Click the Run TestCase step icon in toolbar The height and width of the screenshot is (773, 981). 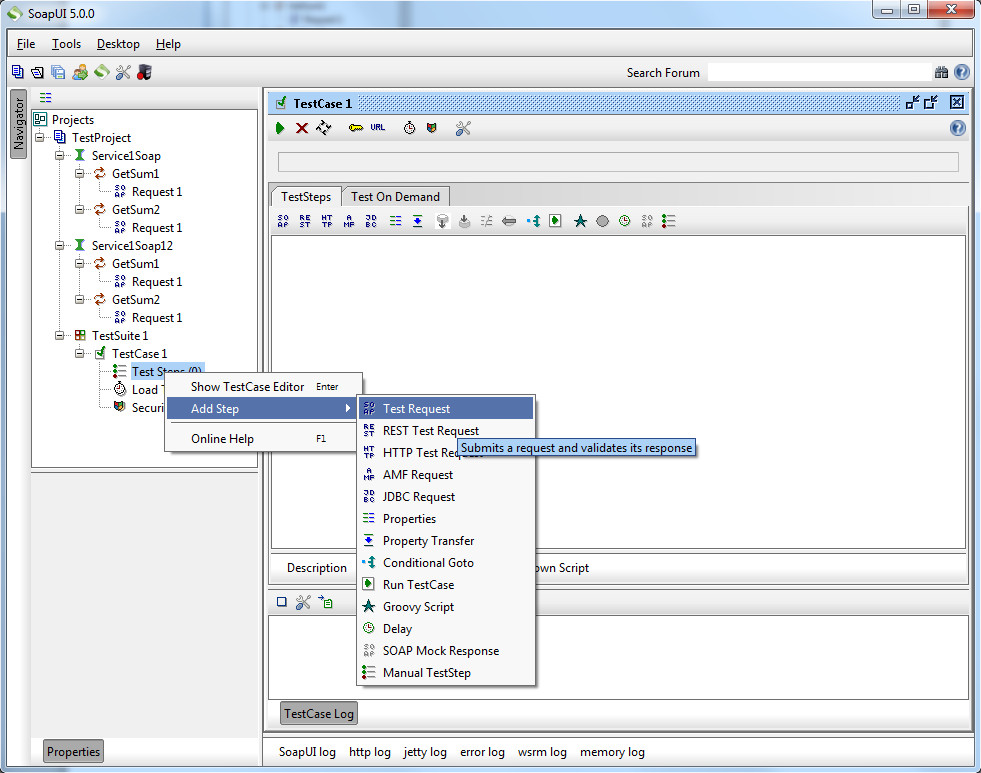coord(556,221)
